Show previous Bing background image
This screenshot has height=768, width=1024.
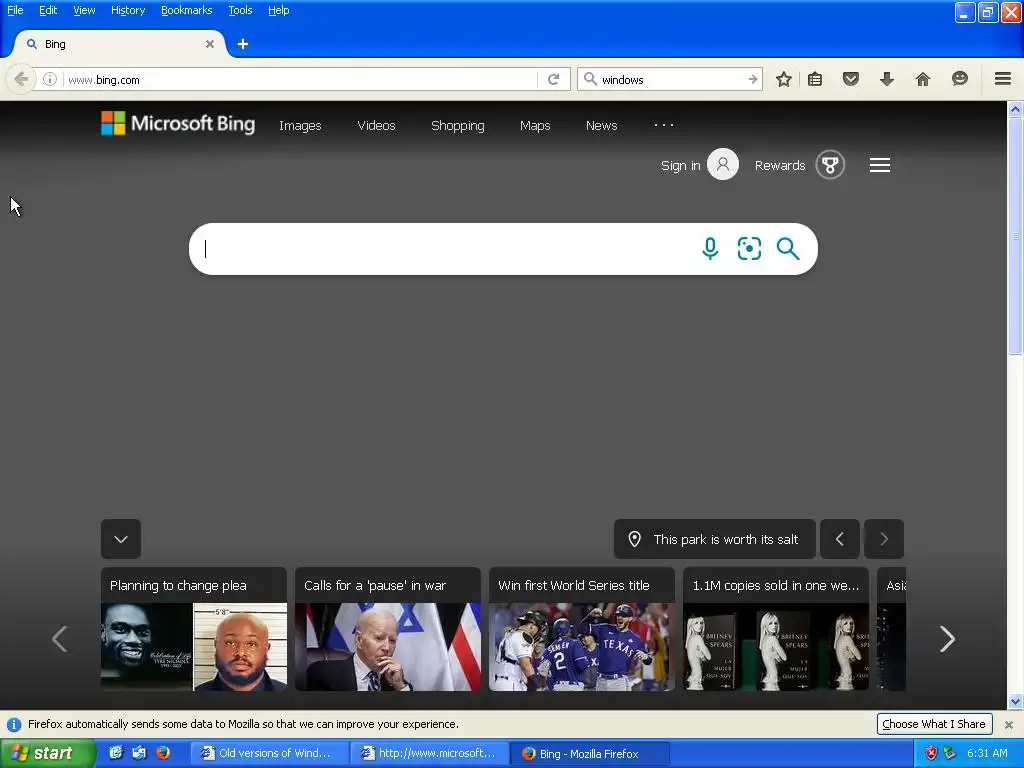click(x=839, y=539)
